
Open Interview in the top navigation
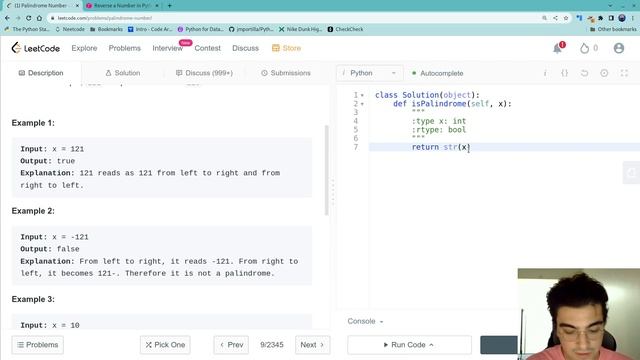(167, 48)
